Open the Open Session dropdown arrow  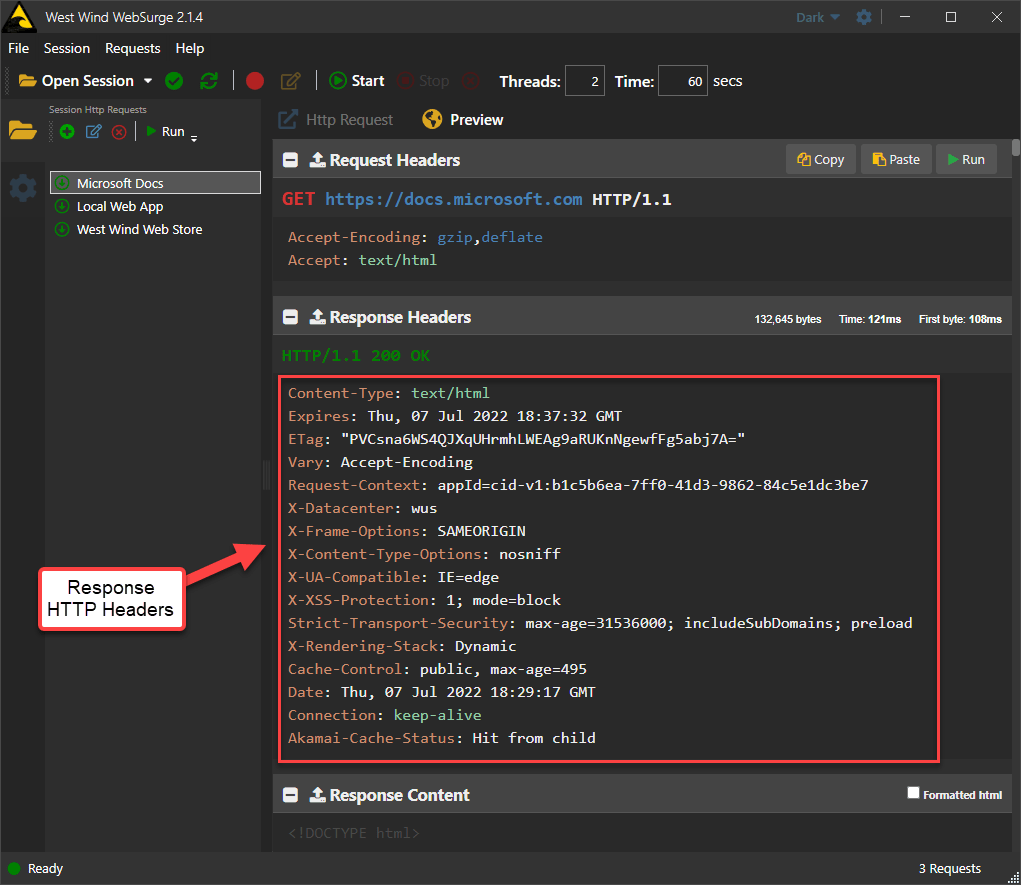point(147,80)
